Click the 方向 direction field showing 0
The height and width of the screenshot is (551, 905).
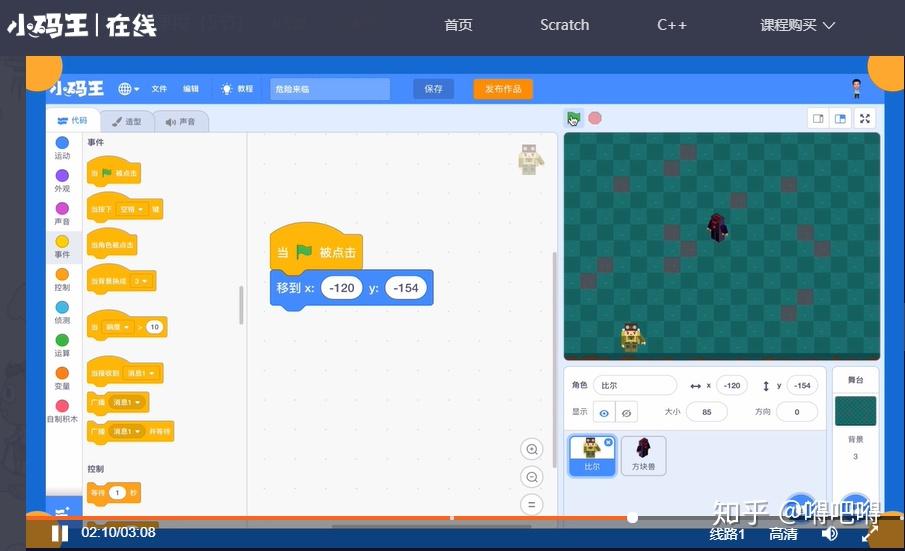[796, 412]
